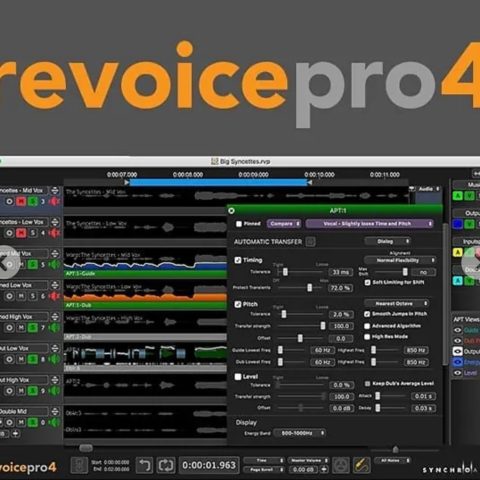Image resolution: width=480 pixels, height=480 pixels.
Task: Enable the Pinned checkbox in the APT window
Action: pos(239,224)
